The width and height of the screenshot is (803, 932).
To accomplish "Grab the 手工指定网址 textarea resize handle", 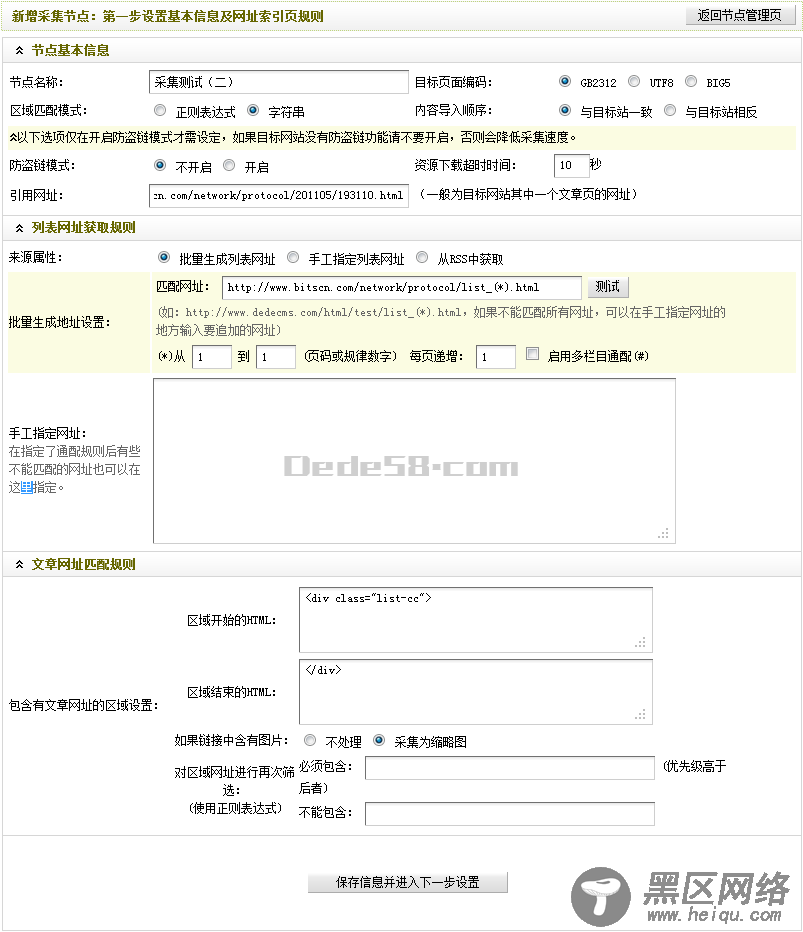I will click(663, 533).
